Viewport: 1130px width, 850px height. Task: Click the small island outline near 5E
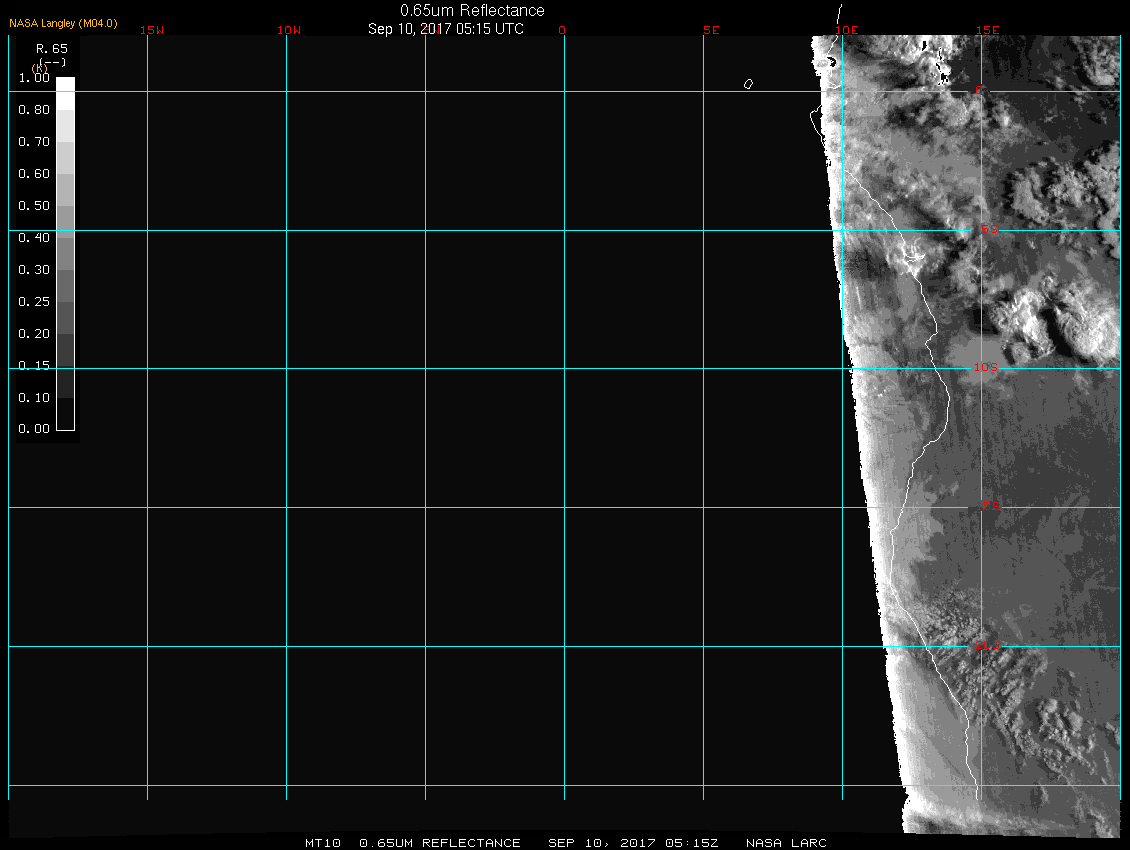[x=748, y=84]
